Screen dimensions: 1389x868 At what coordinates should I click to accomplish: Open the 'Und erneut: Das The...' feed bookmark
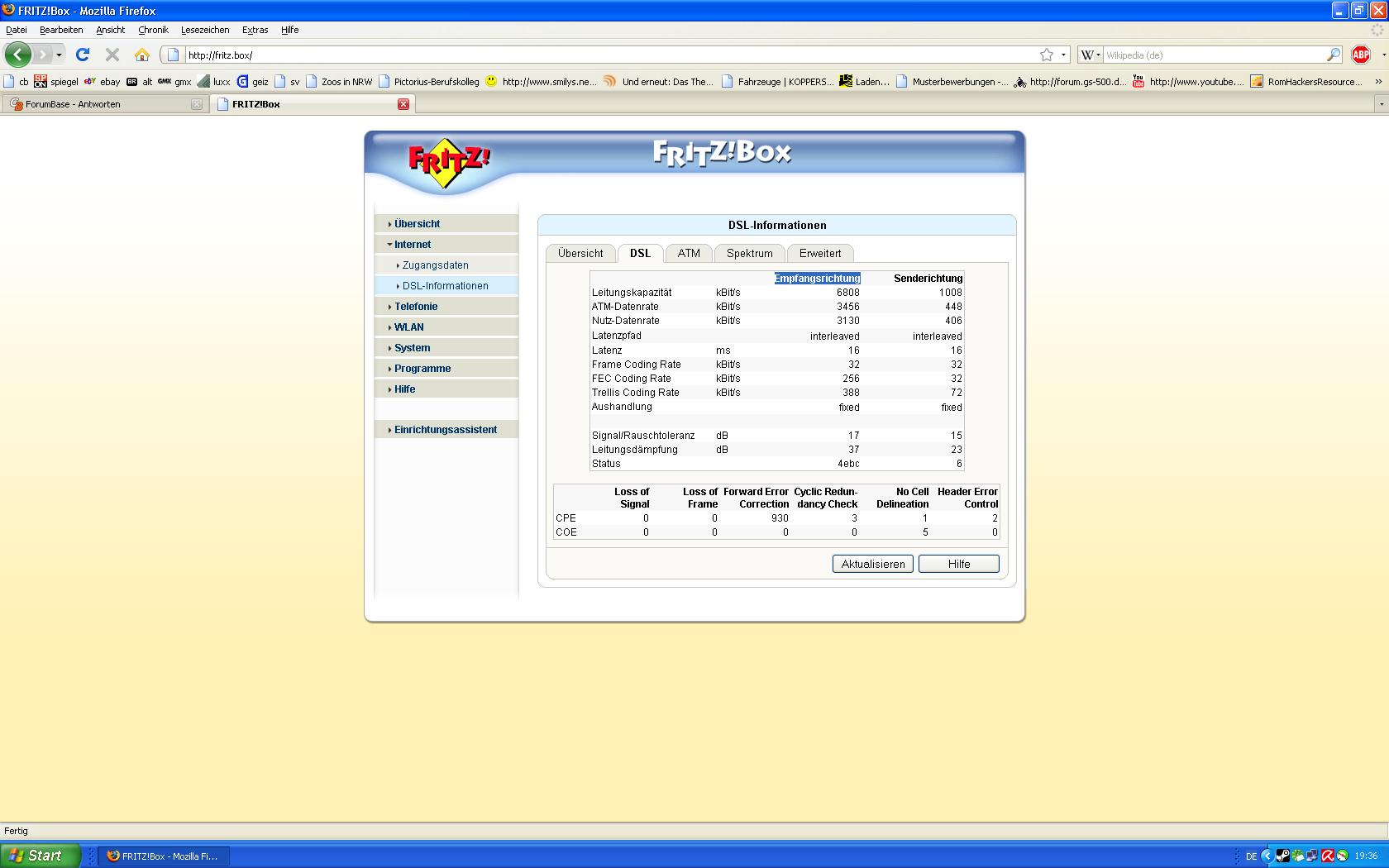(658, 82)
